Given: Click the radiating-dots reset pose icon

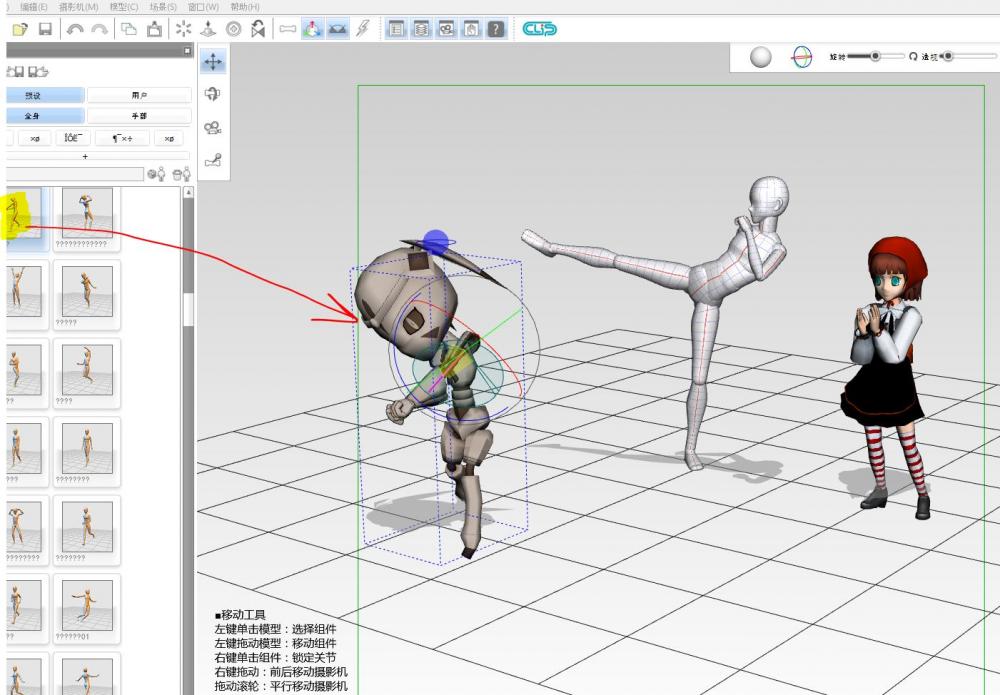Looking at the screenshot, I should [184, 29].
